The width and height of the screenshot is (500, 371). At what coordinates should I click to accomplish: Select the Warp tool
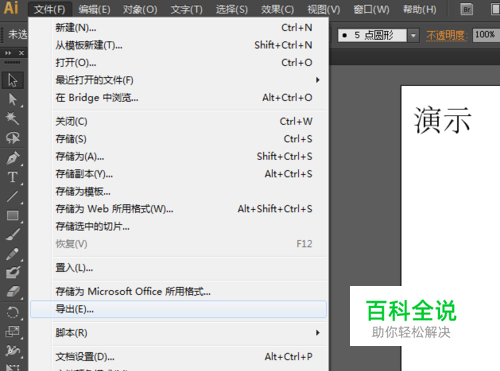click(13, 351)
